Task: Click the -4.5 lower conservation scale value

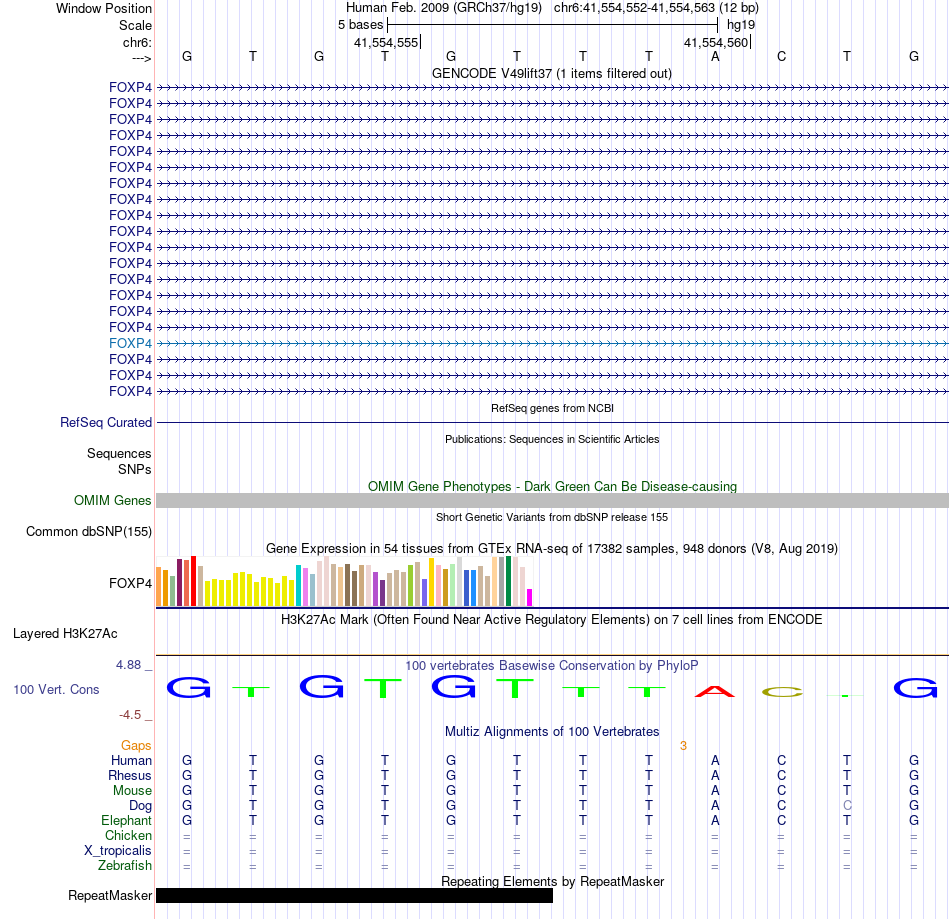Action: (x=130, y=715)
